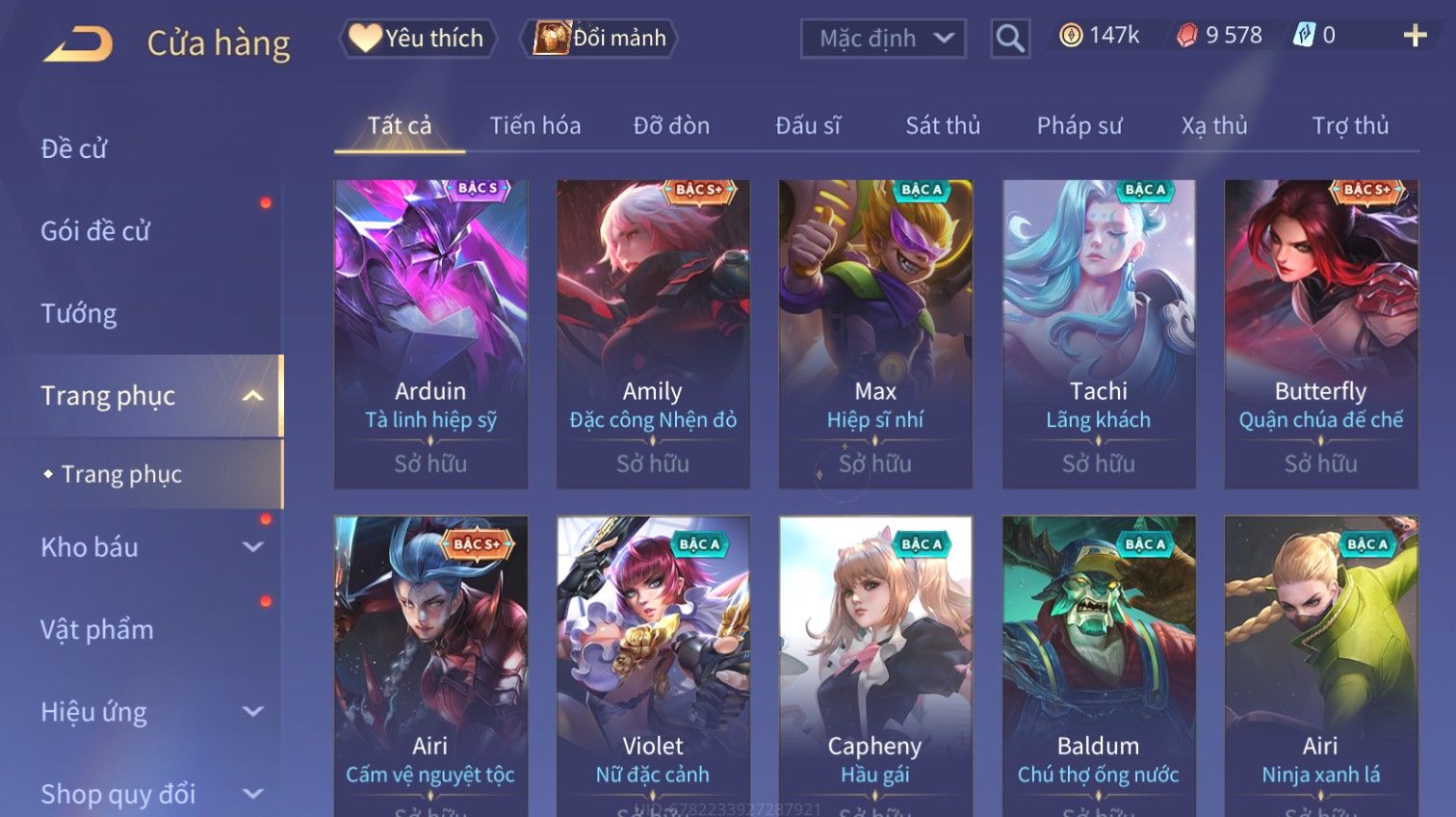Select the Tiến hóa tab
Viewport: 1456px width, 817px height.
535,126
